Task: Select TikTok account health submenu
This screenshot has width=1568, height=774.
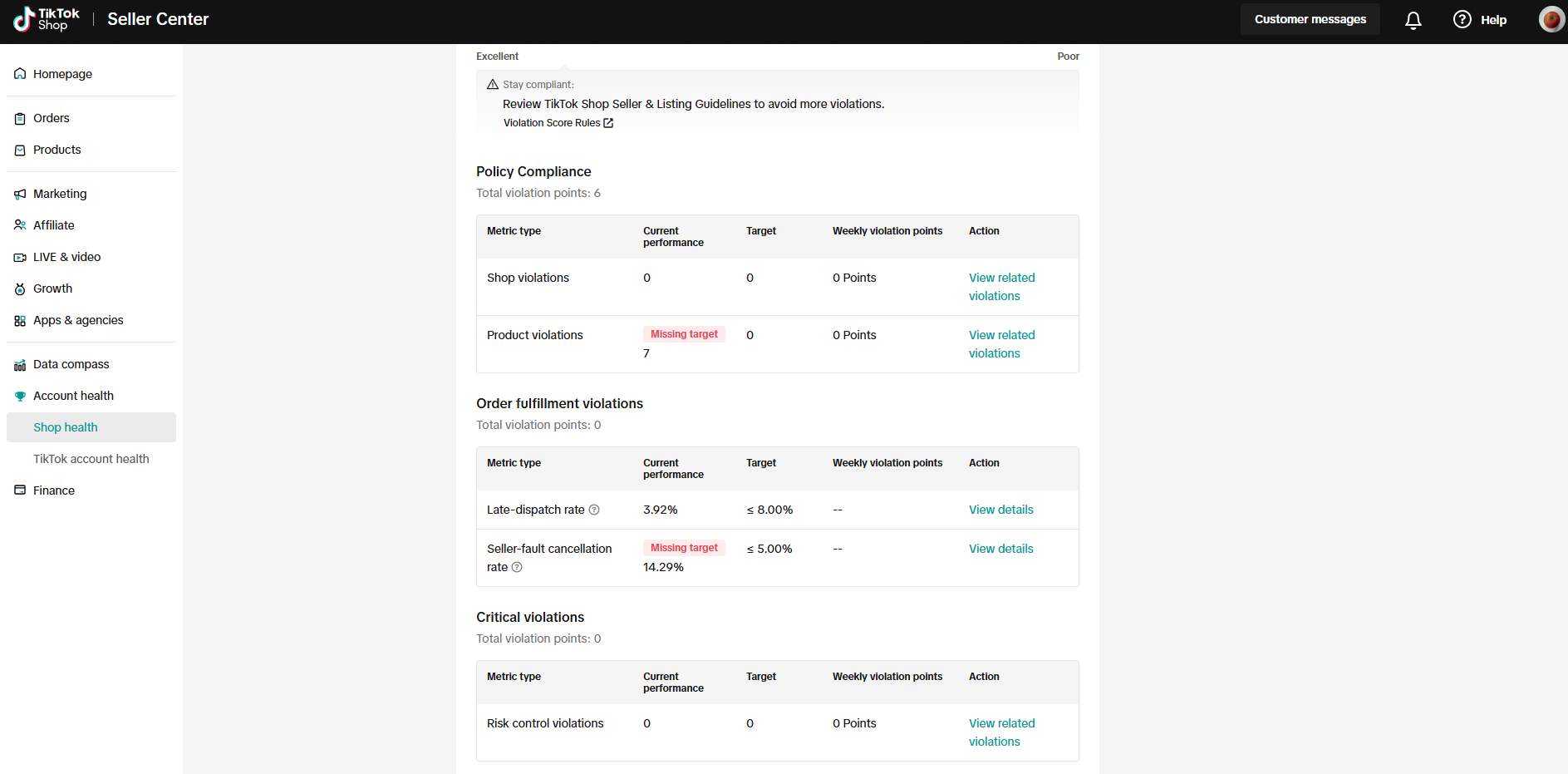Action: point(91,459)
